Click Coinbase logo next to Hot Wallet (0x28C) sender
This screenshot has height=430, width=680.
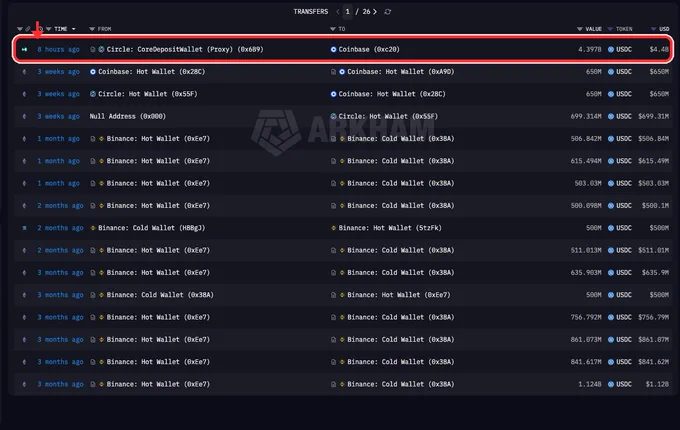tap(92, 72)
